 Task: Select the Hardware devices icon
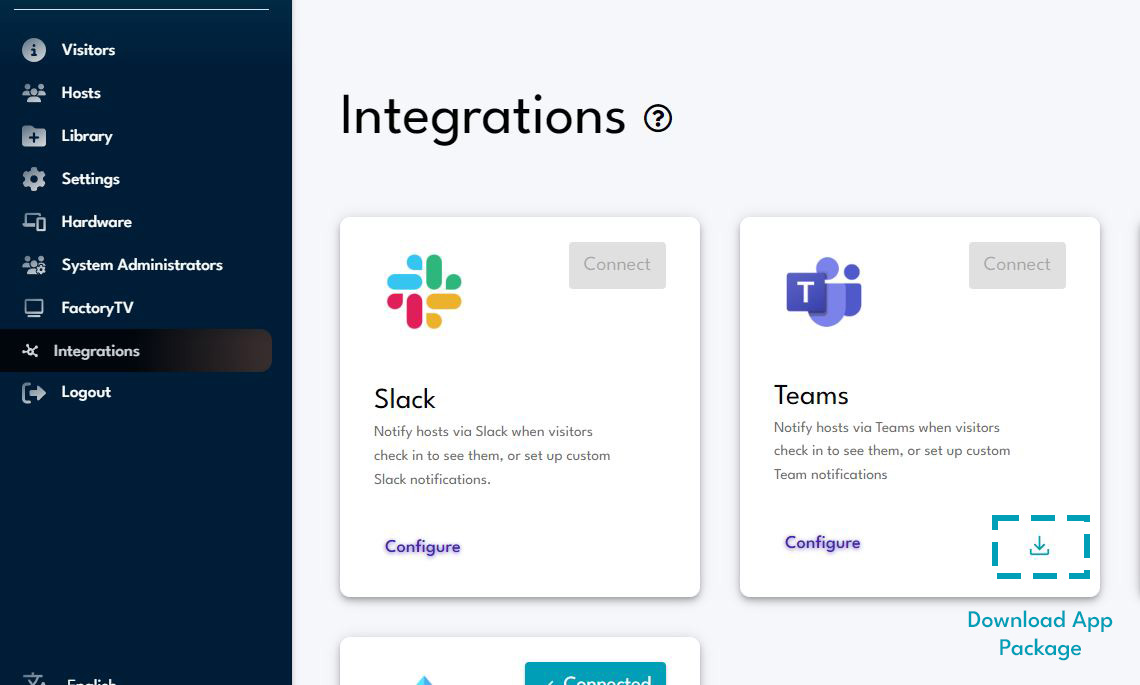pyautogui.click(x=34, y=221)
